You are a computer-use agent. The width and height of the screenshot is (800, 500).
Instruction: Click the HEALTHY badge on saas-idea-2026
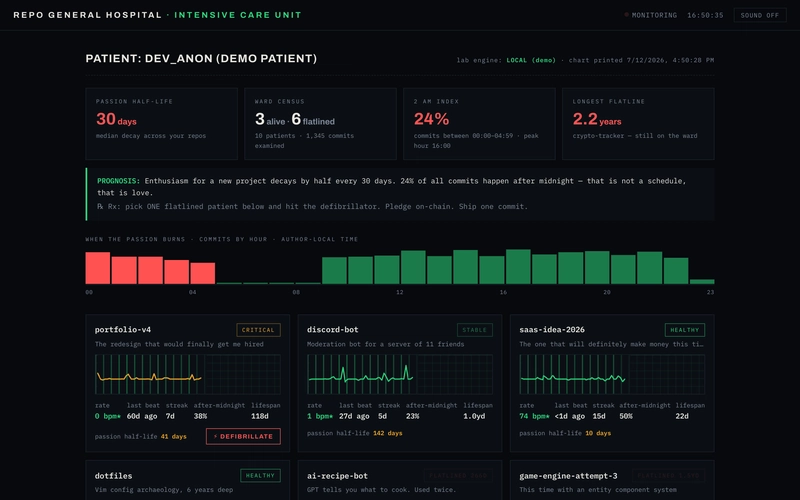pos(685,330)
